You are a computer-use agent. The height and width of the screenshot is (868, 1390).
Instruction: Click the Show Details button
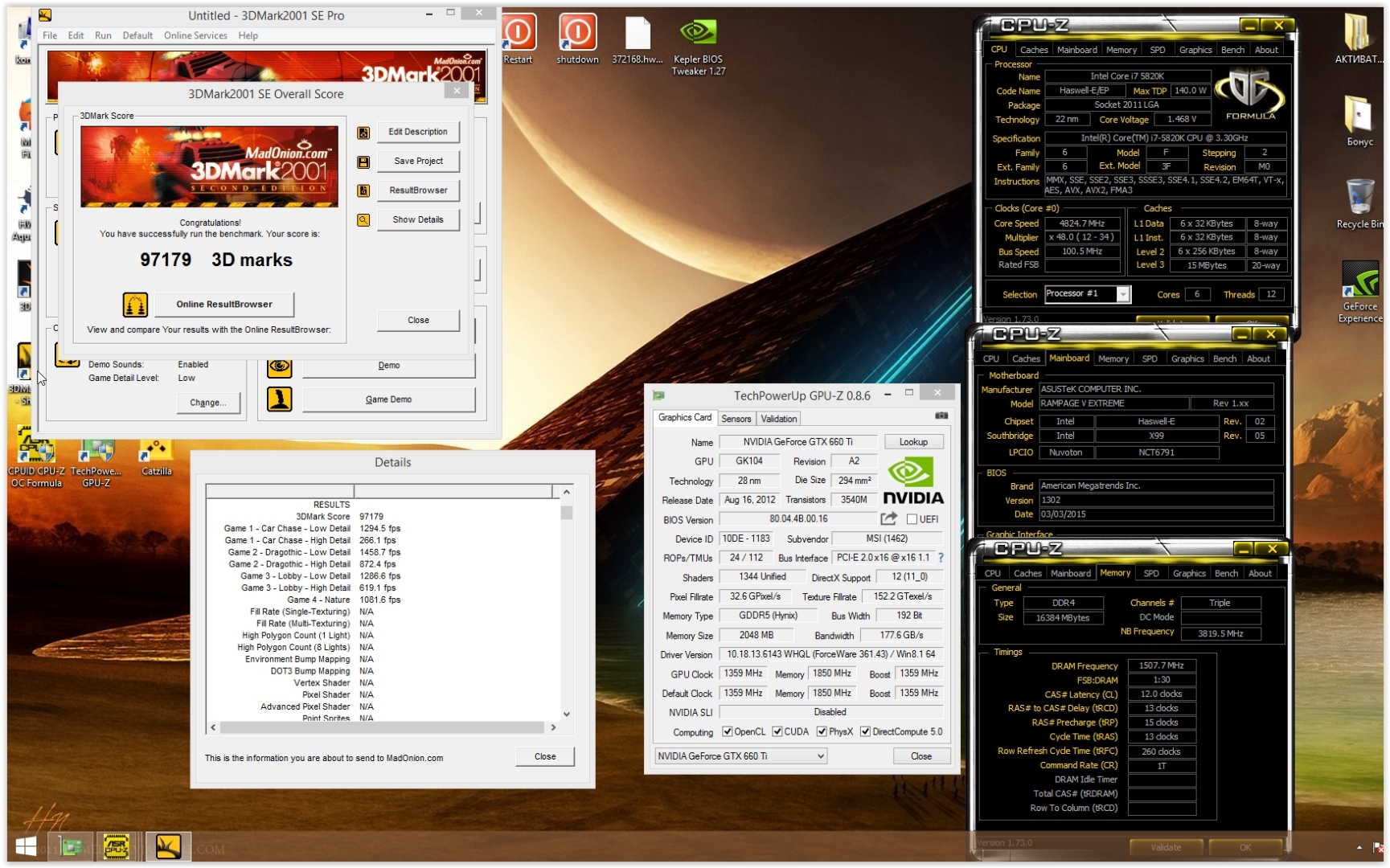pos(418,219)
